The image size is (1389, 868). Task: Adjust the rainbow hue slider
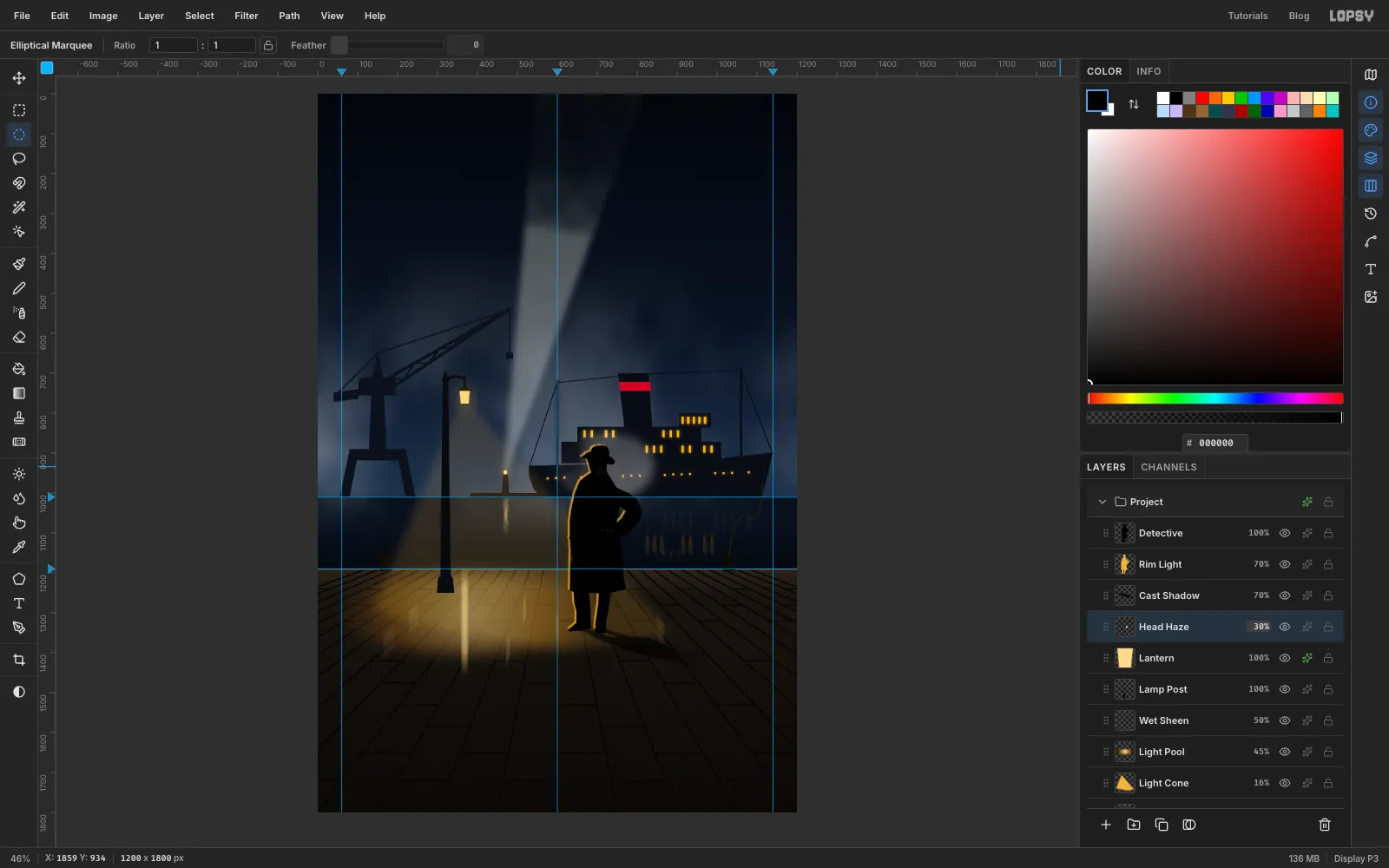pyautogui.click(x=1215, y=398)
